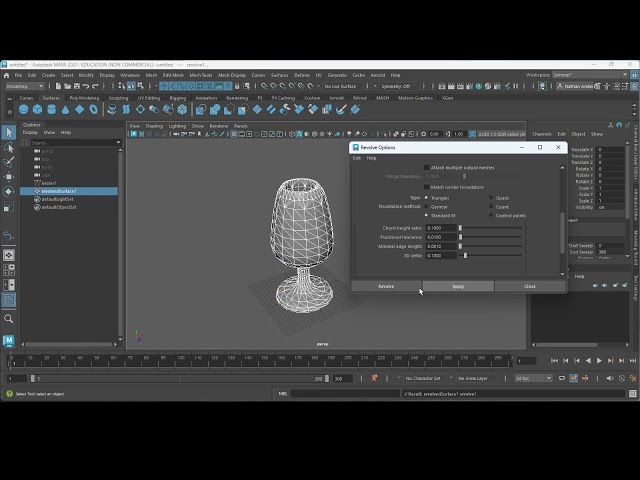Open the Outliner search filter dropdown arrow
Image resolution: width=640 pixels, height=480 pixels.
118,142
